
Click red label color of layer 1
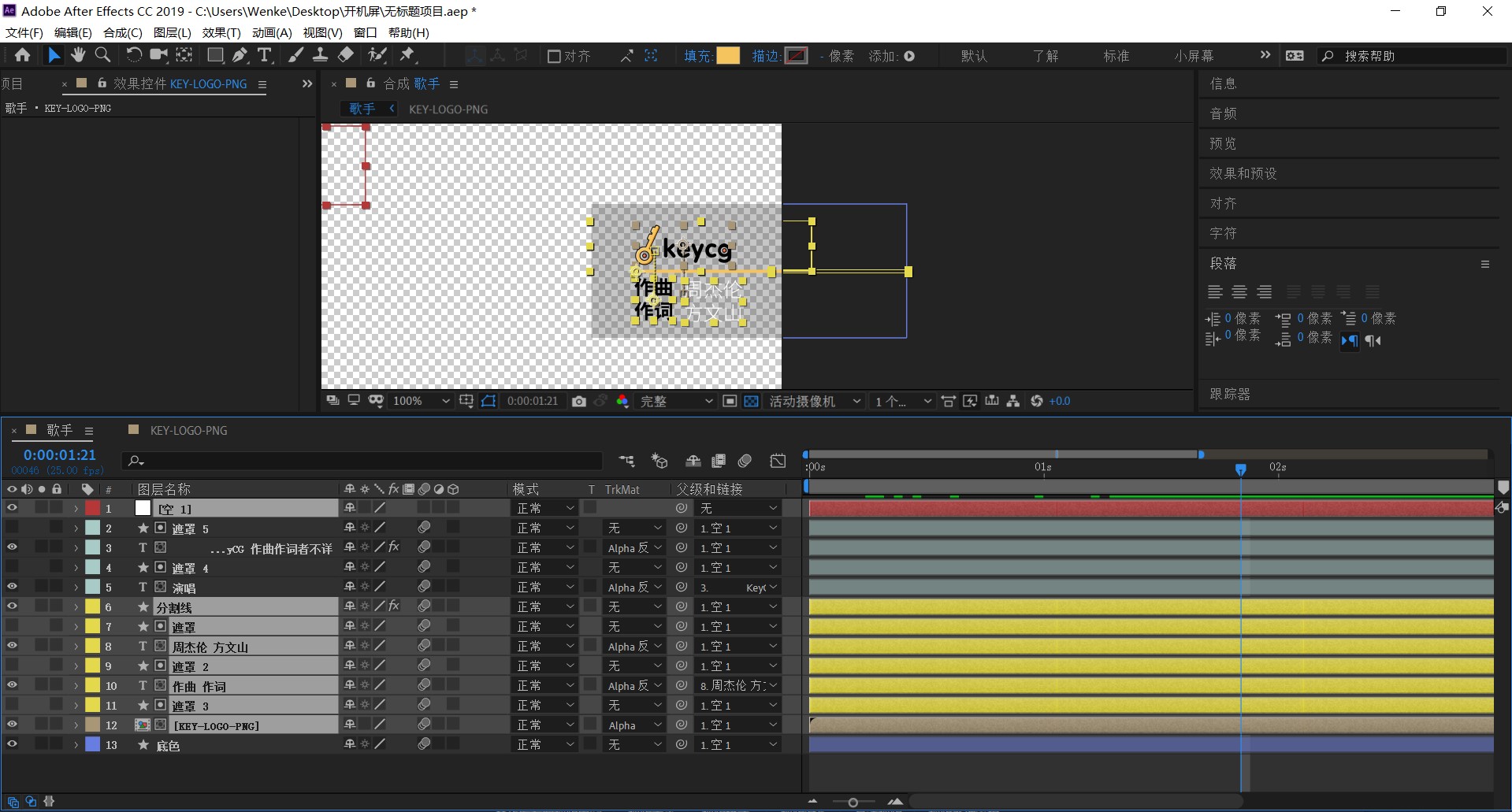93,509
